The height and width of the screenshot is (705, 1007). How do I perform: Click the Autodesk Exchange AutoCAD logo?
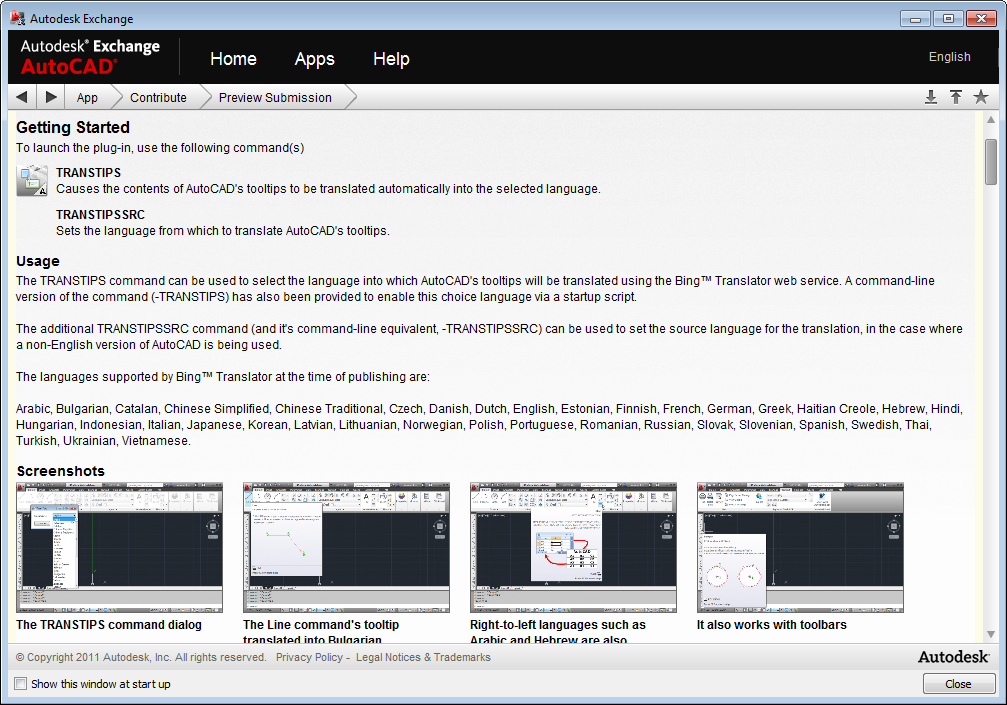(x=91, y=56)
